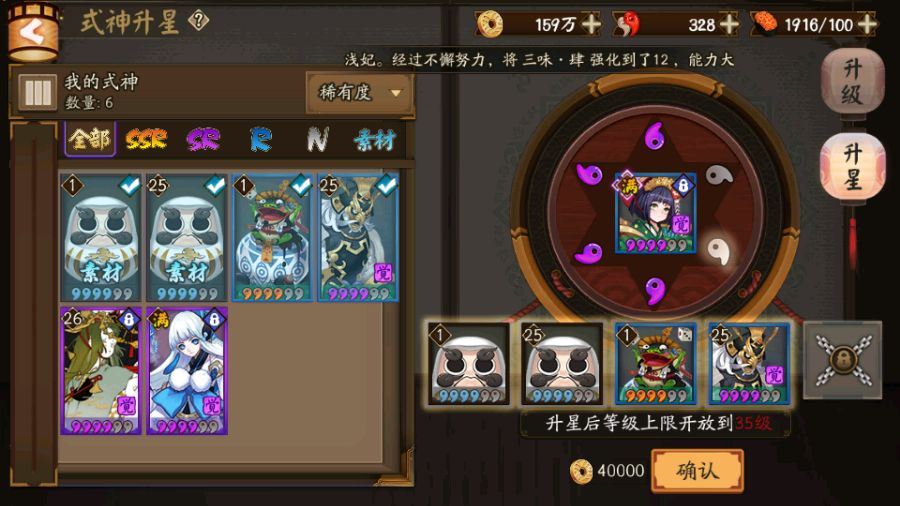Switch to the 素材 filter tab
The width and height of the screenshot is (900, 506).
point(375,139)
